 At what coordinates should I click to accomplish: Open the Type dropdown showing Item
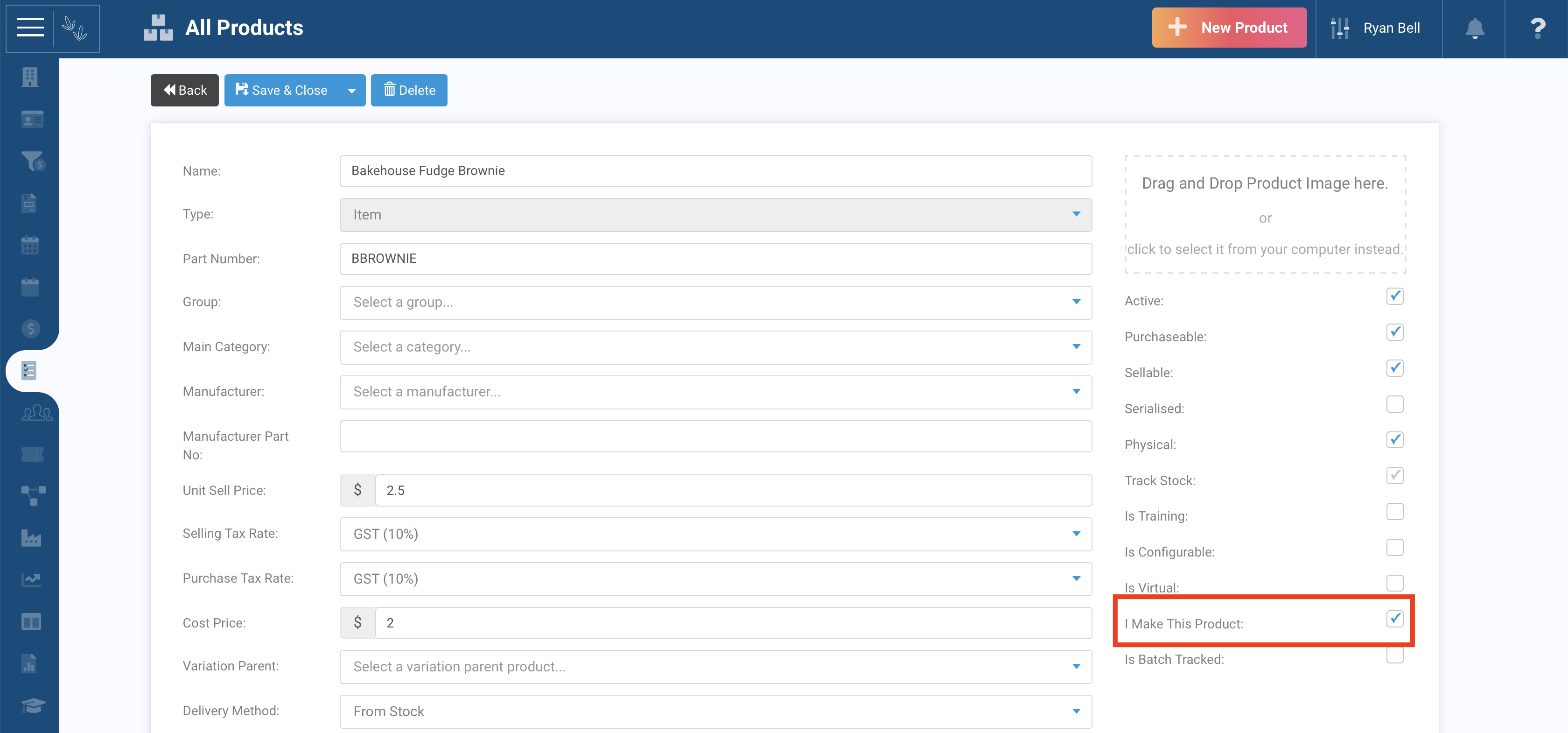(715, 215)
